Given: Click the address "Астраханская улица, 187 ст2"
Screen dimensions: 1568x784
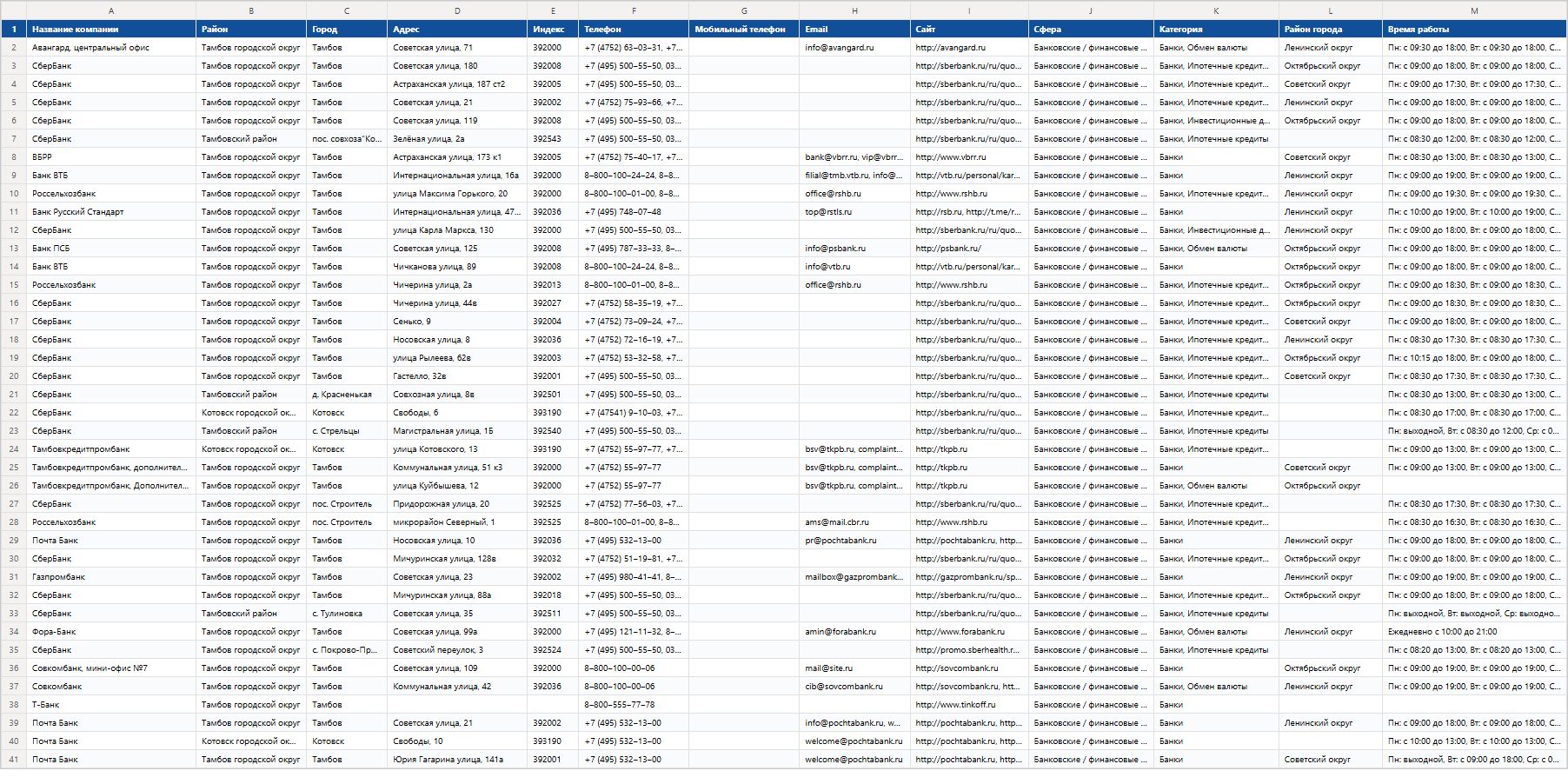Looking at the screenshot, I should pos(457,84).
